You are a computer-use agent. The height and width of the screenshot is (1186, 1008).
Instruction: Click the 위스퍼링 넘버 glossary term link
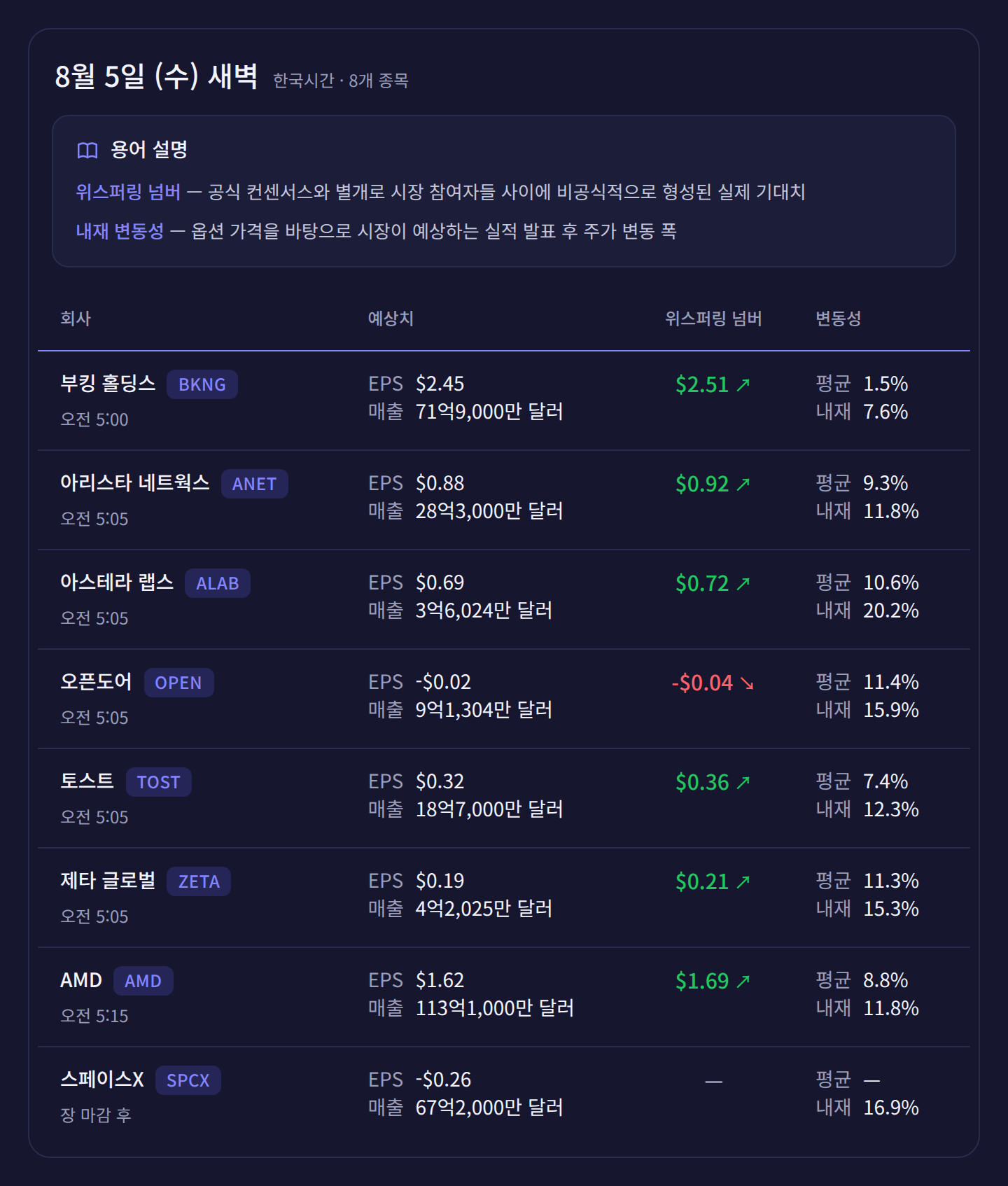click(128, 192)
